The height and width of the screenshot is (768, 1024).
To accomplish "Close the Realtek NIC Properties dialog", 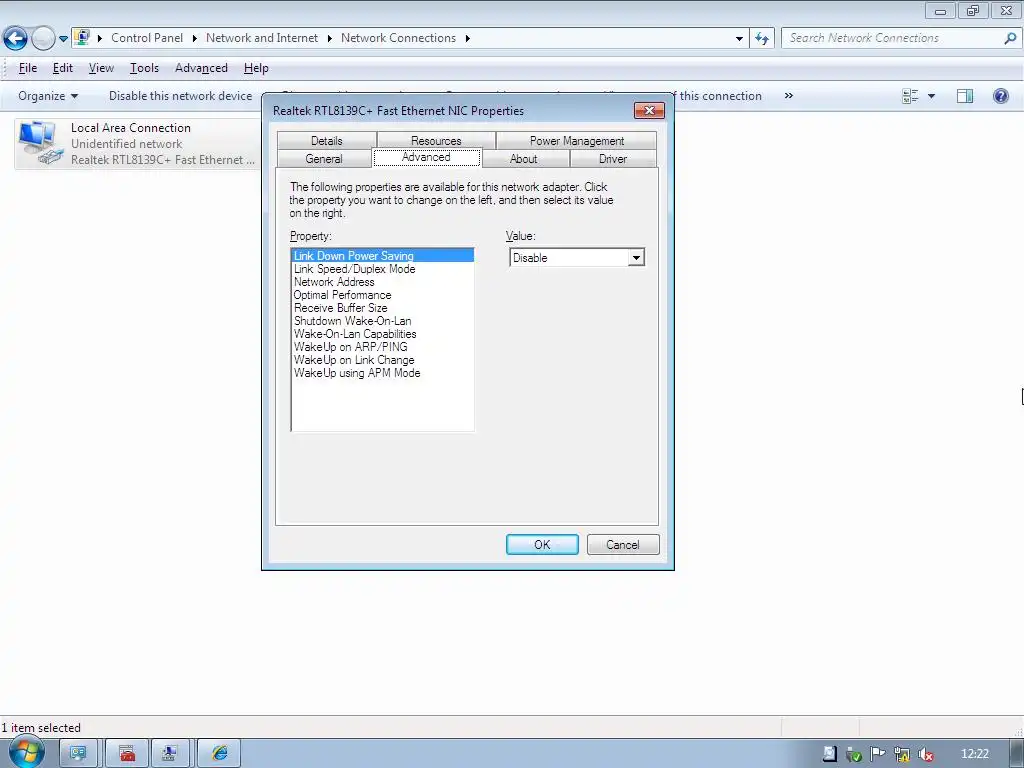I will tap(649, 110).
